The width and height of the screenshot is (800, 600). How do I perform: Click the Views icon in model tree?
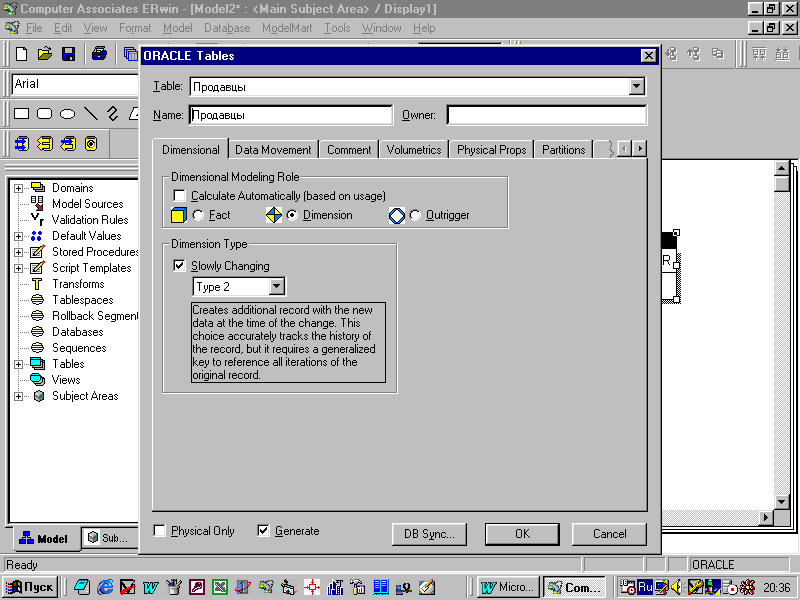pos(37,380)
